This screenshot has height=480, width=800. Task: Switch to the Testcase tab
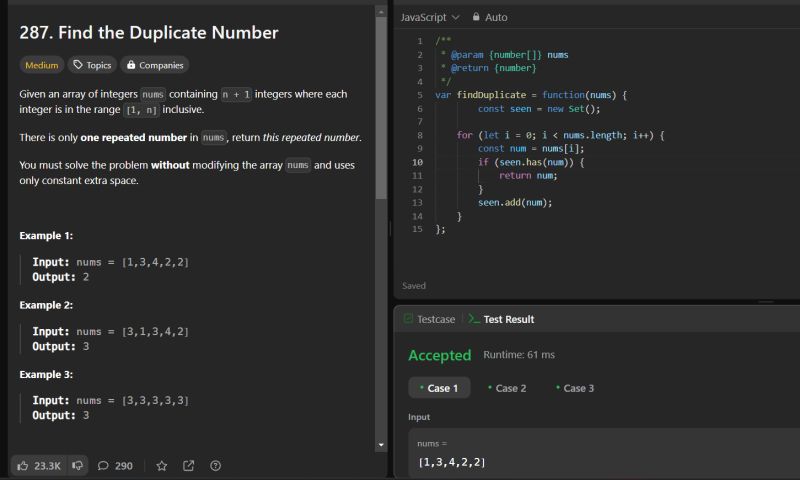tap(429, 319)
